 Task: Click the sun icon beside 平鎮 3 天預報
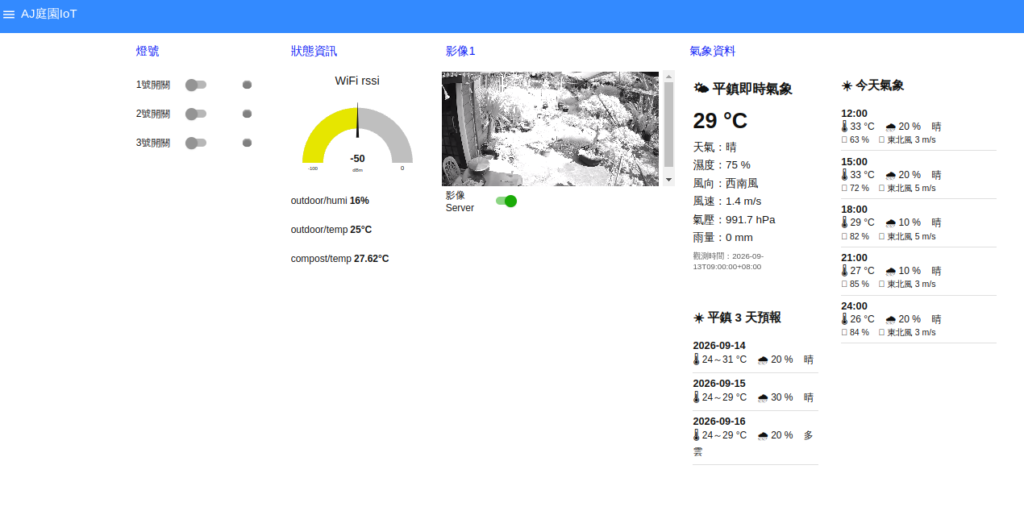pyautogui.click(x=698, y=318)
